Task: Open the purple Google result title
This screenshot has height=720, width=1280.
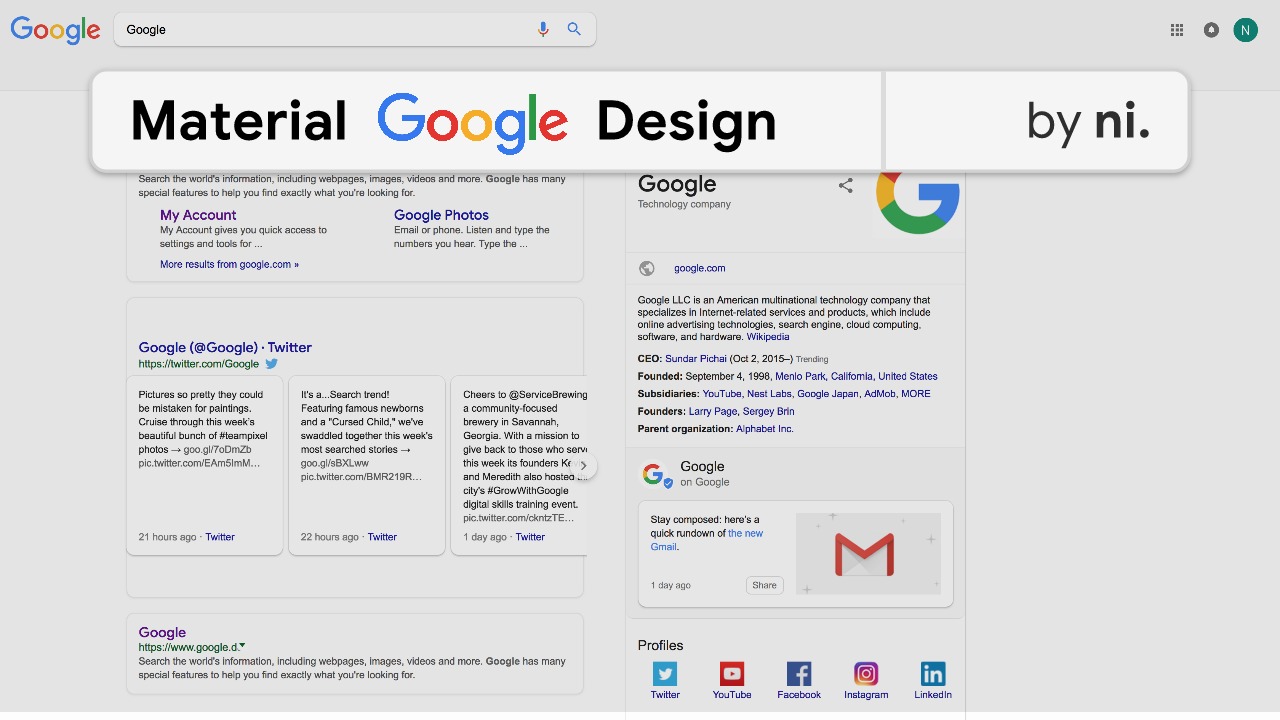Action: click(x=162, y=632)
